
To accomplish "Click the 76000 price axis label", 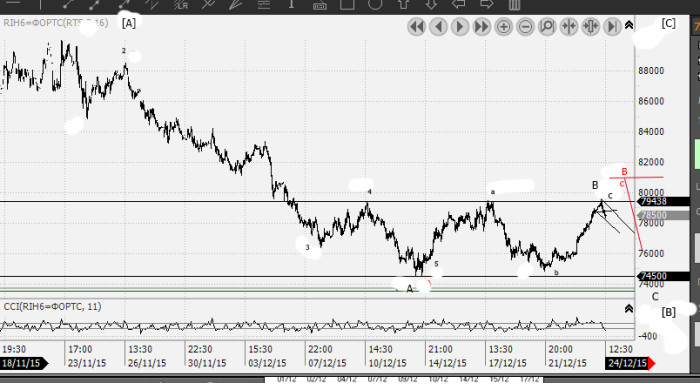I will point(651,253).
